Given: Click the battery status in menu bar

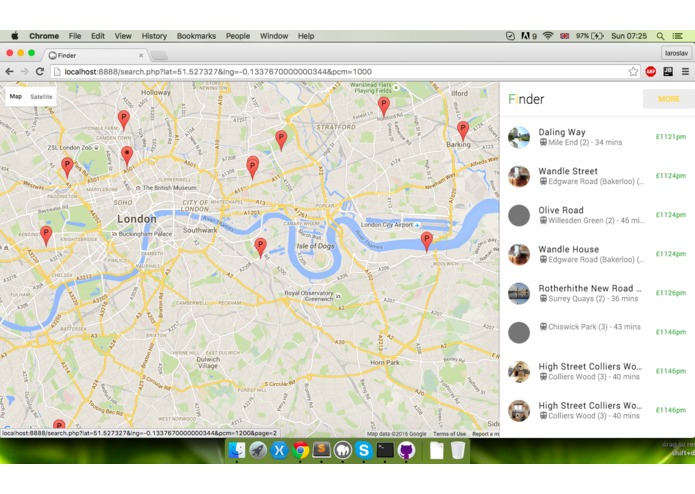Looking at the screenshot, I should (x=590, y=36).
